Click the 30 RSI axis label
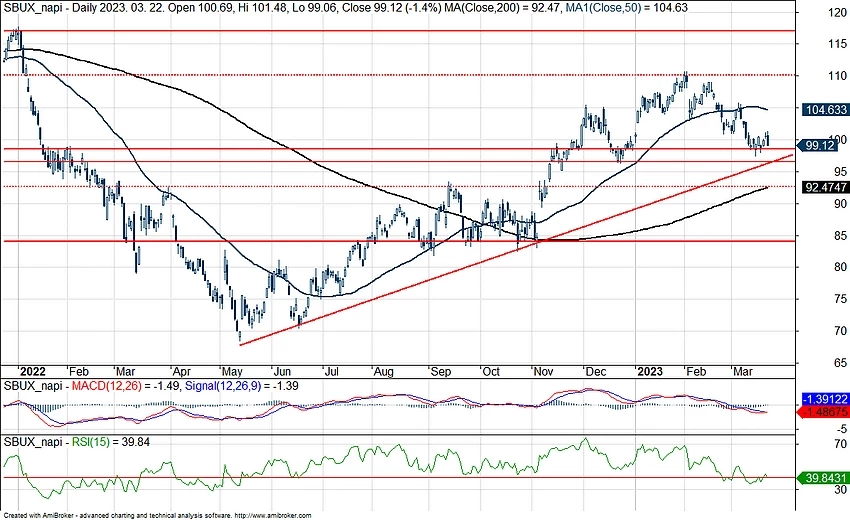Image resolution: width=850 pixels, height=520 pixels. coord(840,490)
